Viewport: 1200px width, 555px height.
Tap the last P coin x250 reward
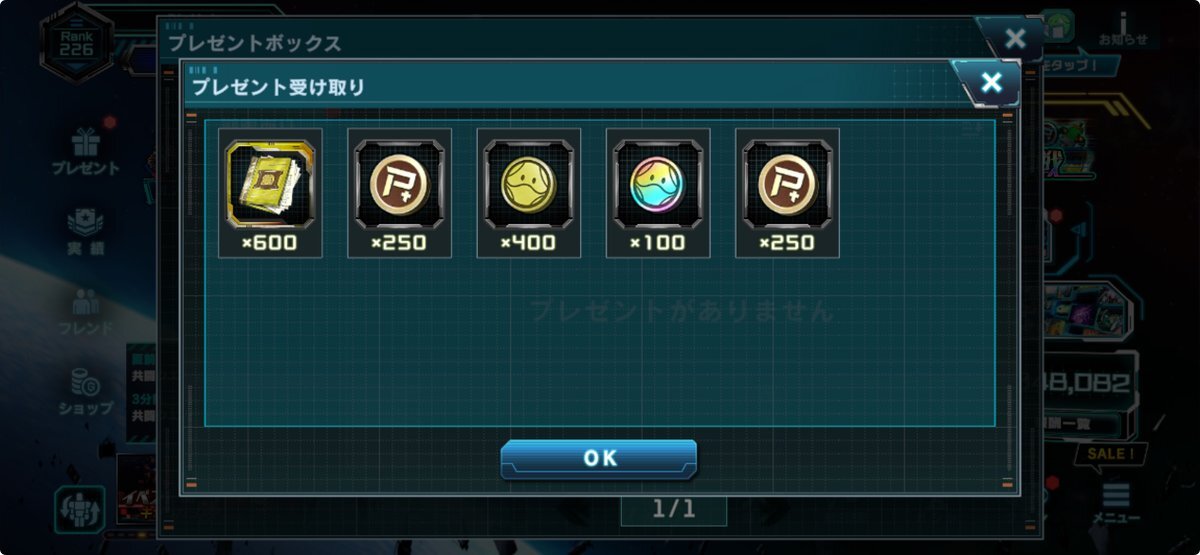click(x=787, y=193)
